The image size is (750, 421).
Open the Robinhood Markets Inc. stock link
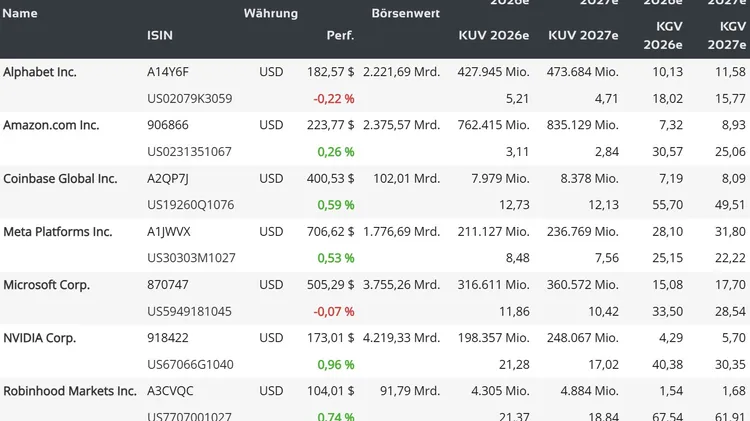pyautogui.click(x=70, y=391)
